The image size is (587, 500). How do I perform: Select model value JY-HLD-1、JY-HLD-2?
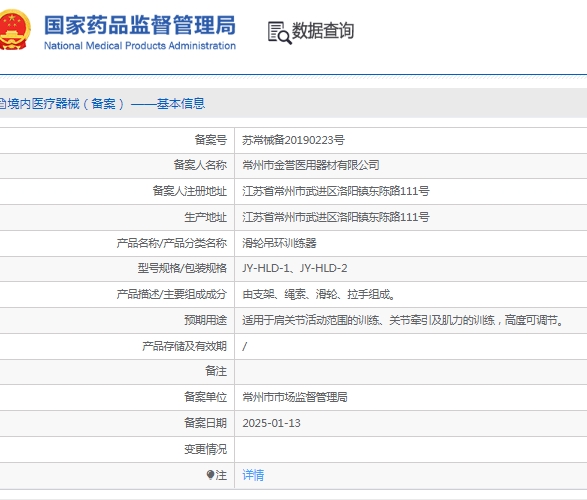coord(295,268)
